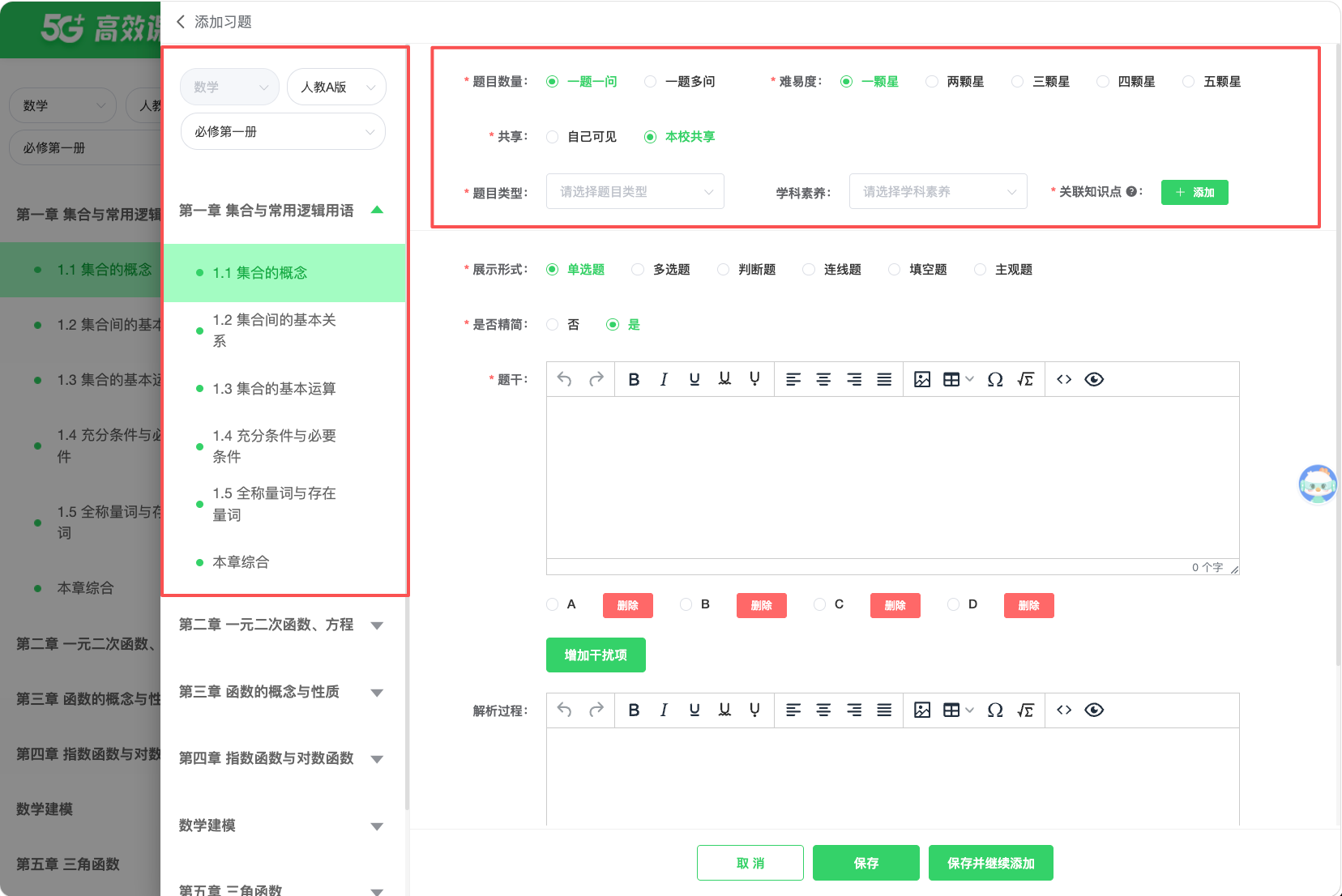Open the 学科素养 dropdown
Screen dimensions: 1342x896
tap(938, 192)
